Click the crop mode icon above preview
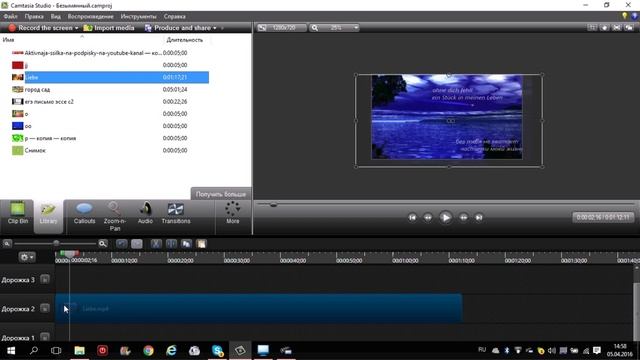This screenshot has width=640, height=360. 592,28
